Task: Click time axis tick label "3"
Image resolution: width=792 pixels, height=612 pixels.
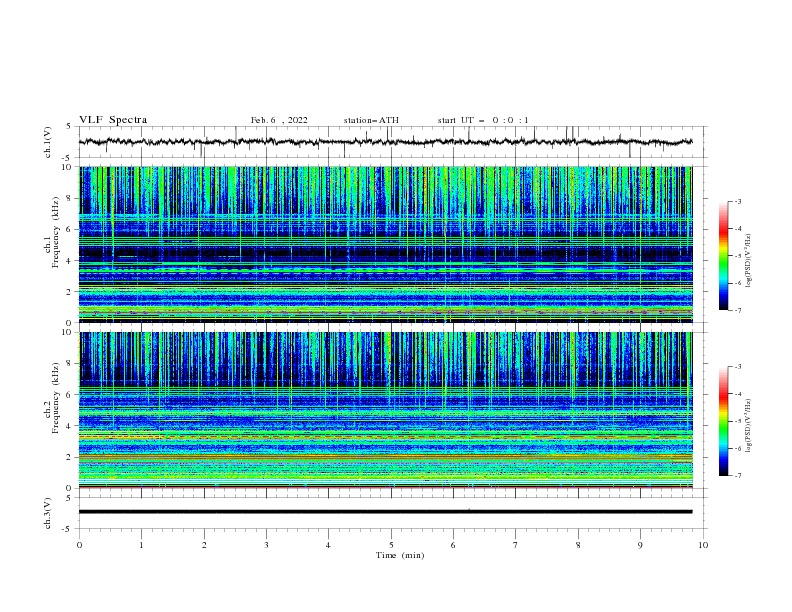Action: 266,545
